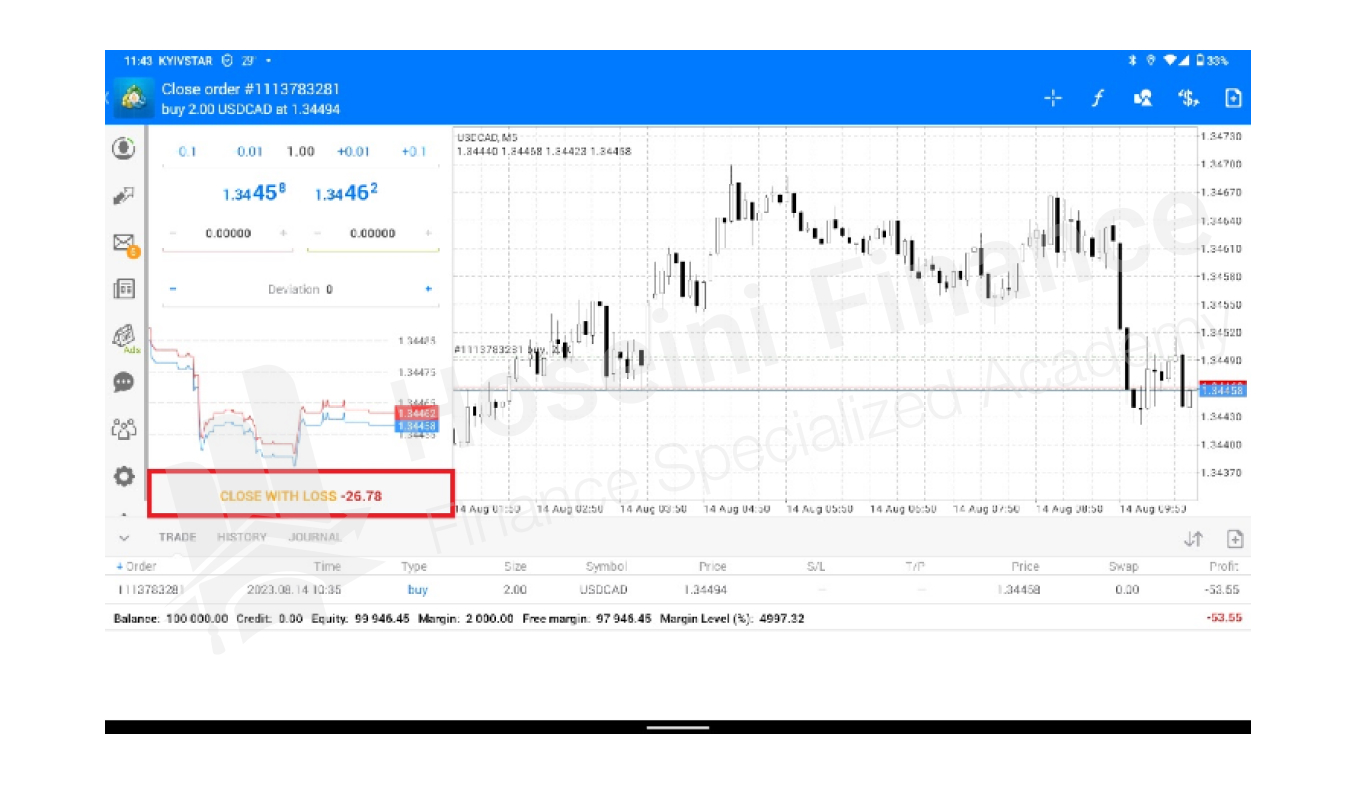
Task: Tap the 1.34462 ask price
Action: (346, 193)
